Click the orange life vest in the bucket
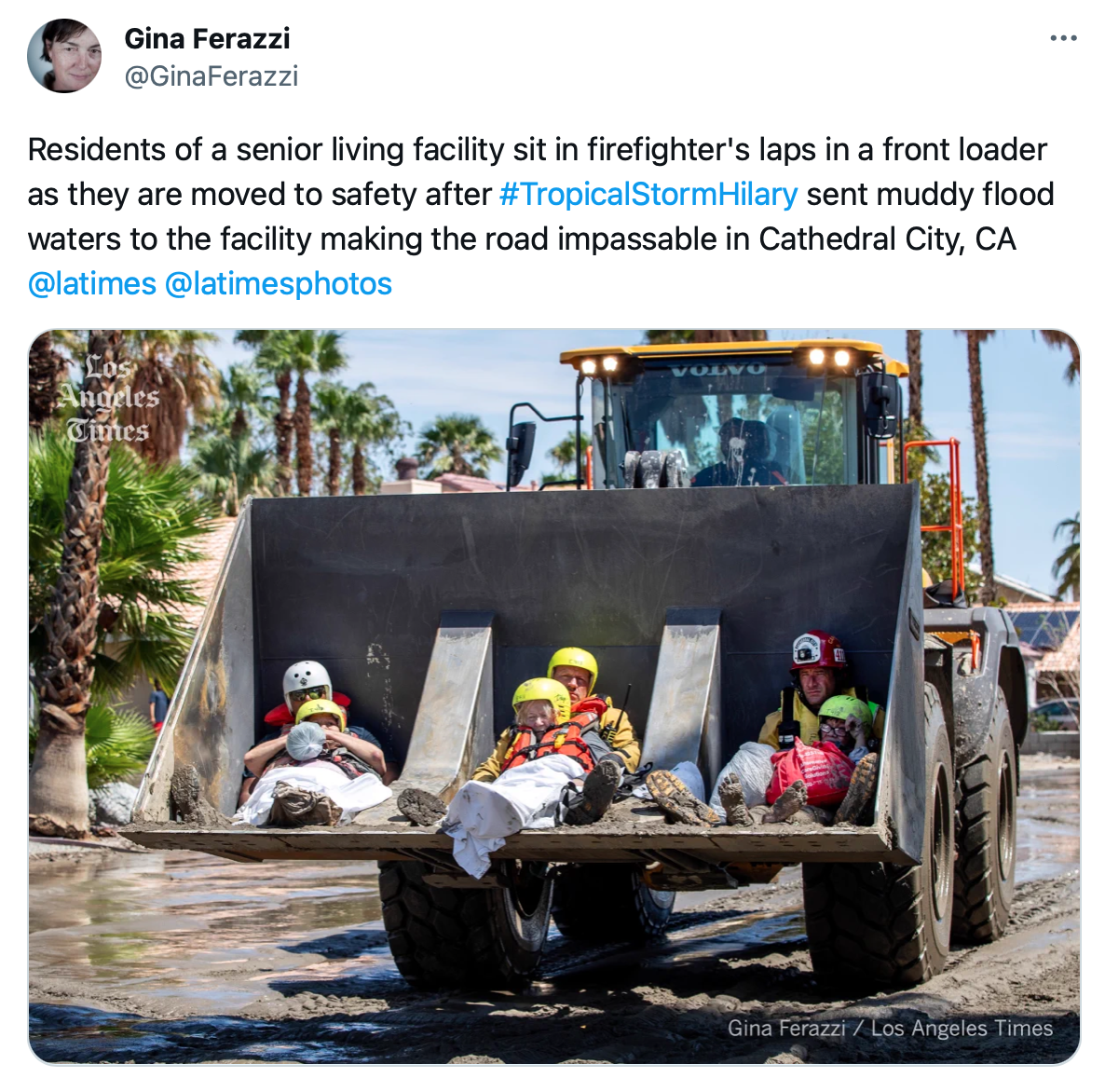 552,744
